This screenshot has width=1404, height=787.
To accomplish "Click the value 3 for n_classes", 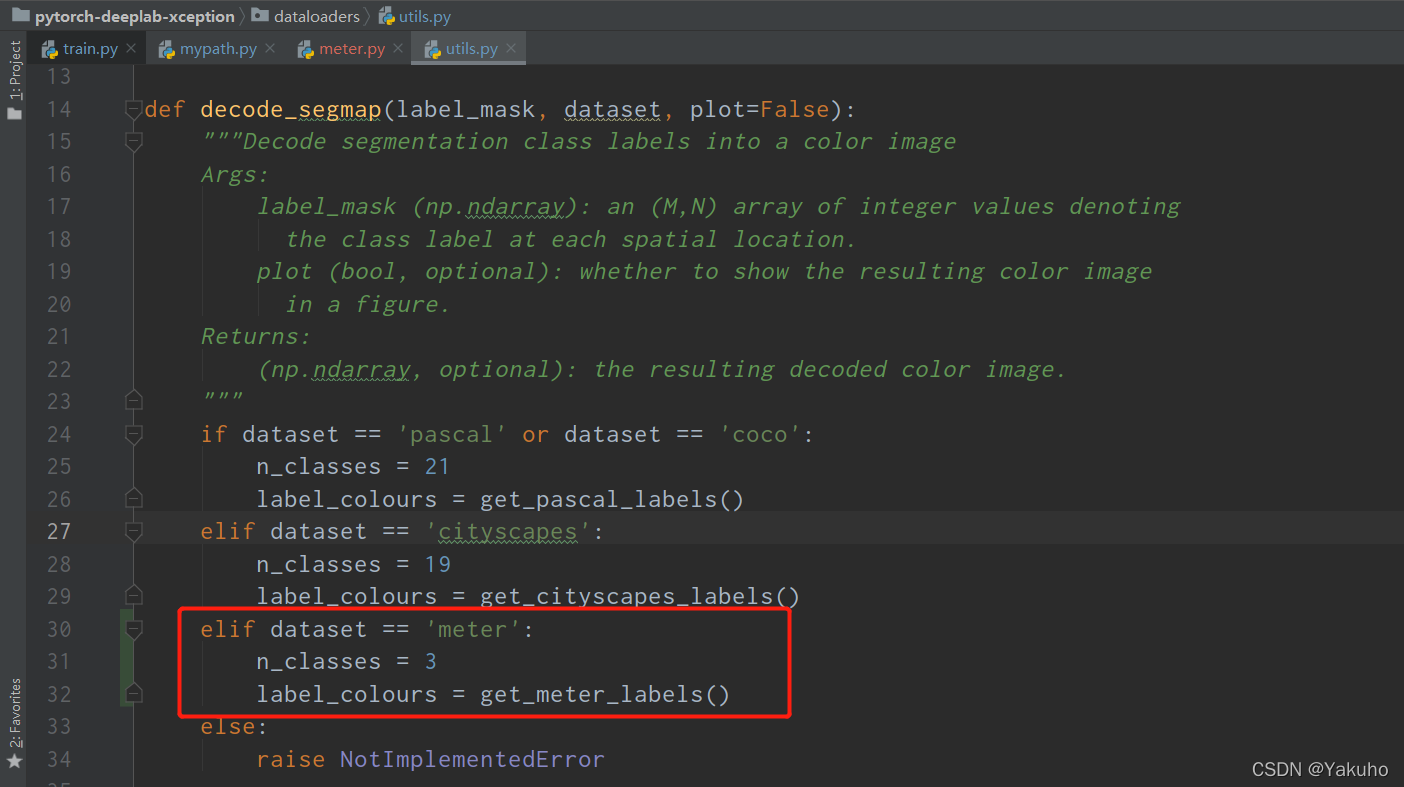I will [430, 662].
